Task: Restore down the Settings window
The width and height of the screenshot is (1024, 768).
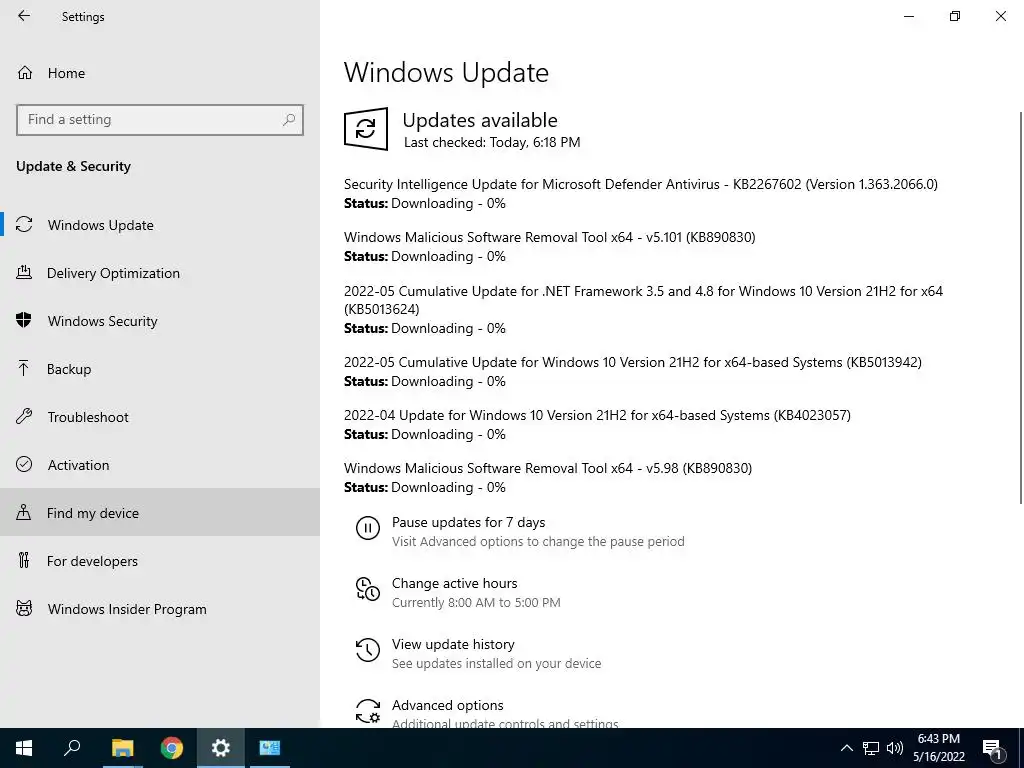Action: point(955,16)
